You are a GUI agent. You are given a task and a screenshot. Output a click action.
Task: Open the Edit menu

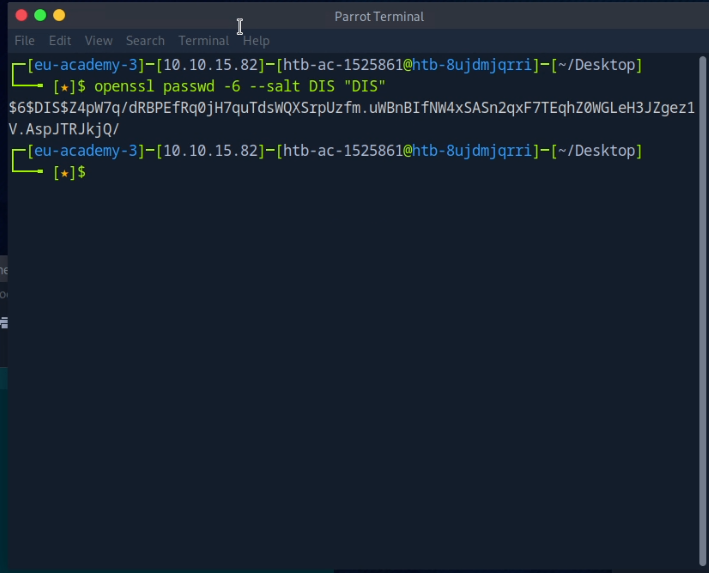60,41
